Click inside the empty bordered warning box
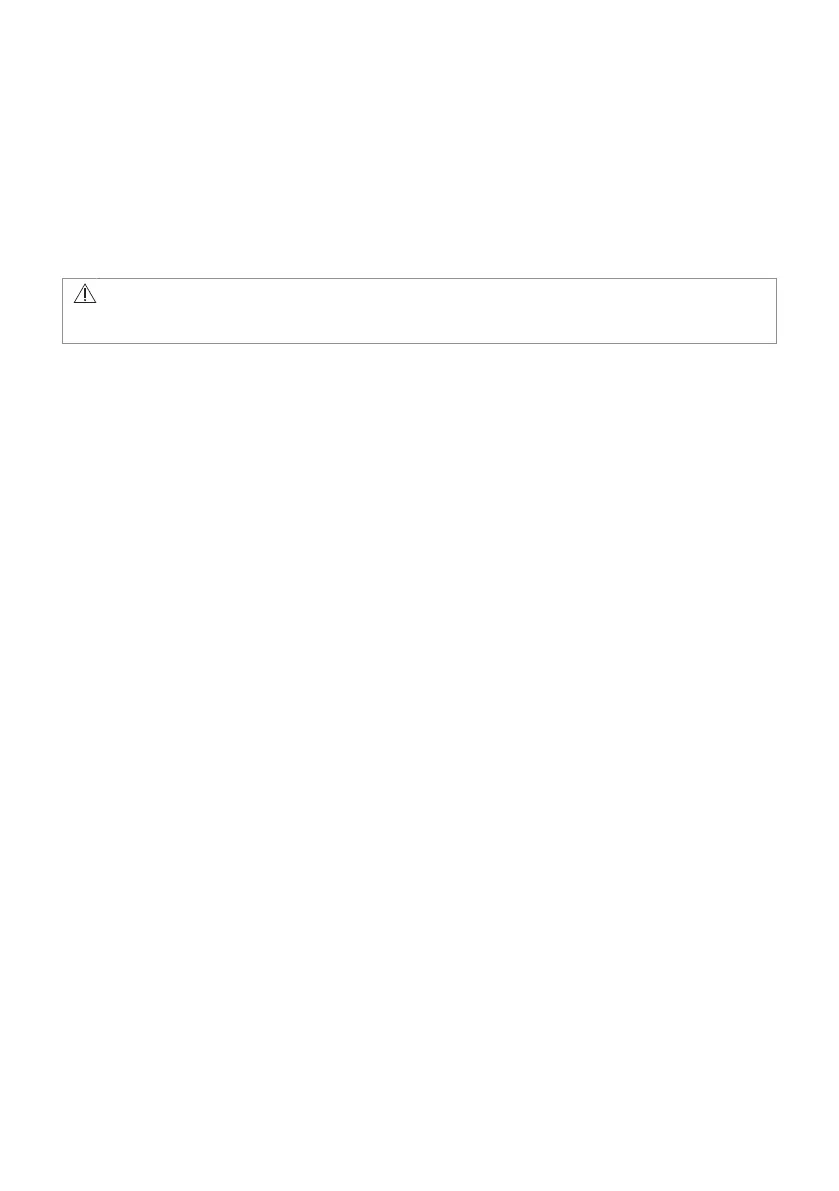This screenshot has width=839, height=1191. (419, 311)
